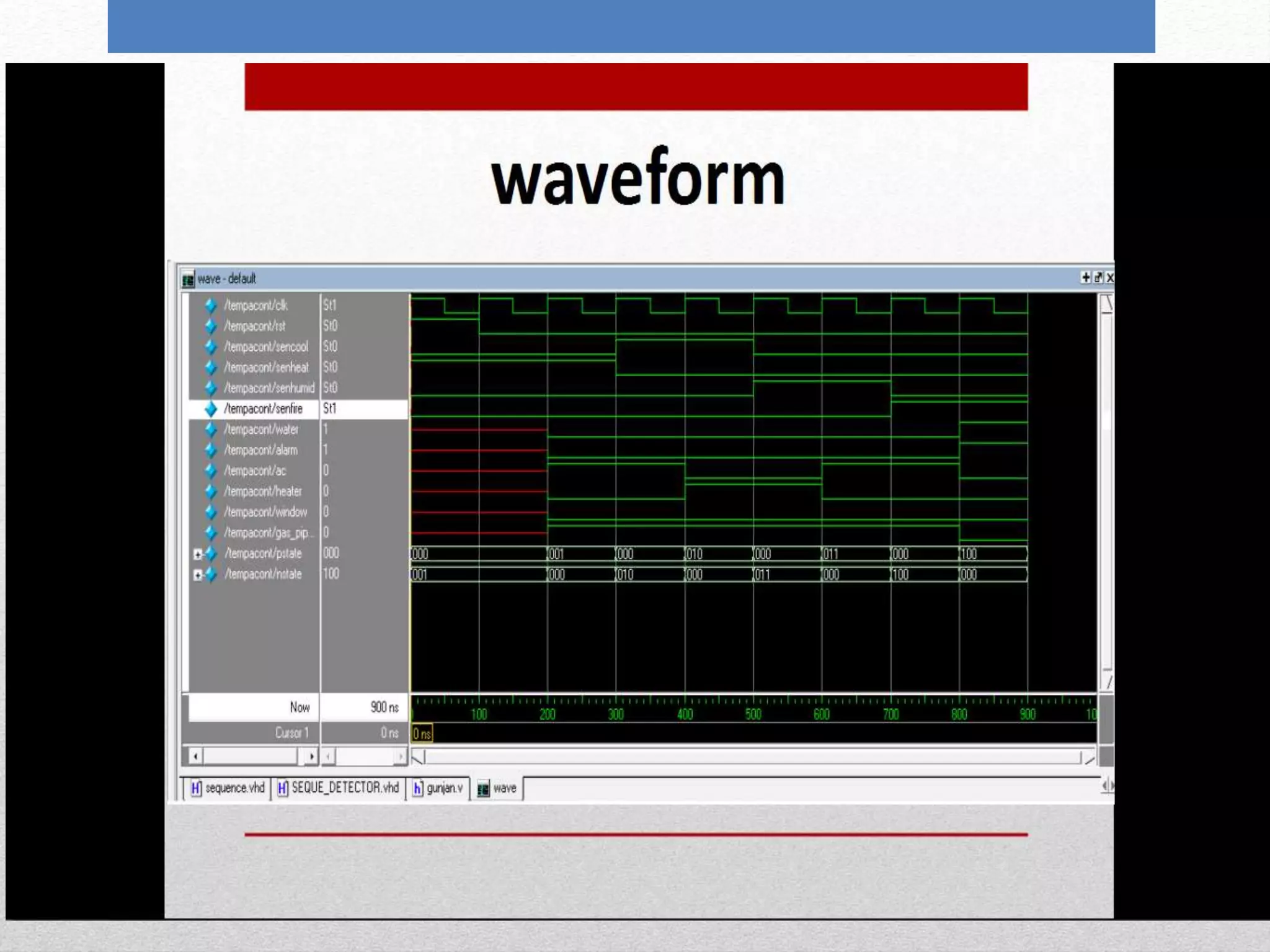This screenshot has width=1270, height=952.
Task: Click the clk signal diamond icon
Action: pos(211,306)
